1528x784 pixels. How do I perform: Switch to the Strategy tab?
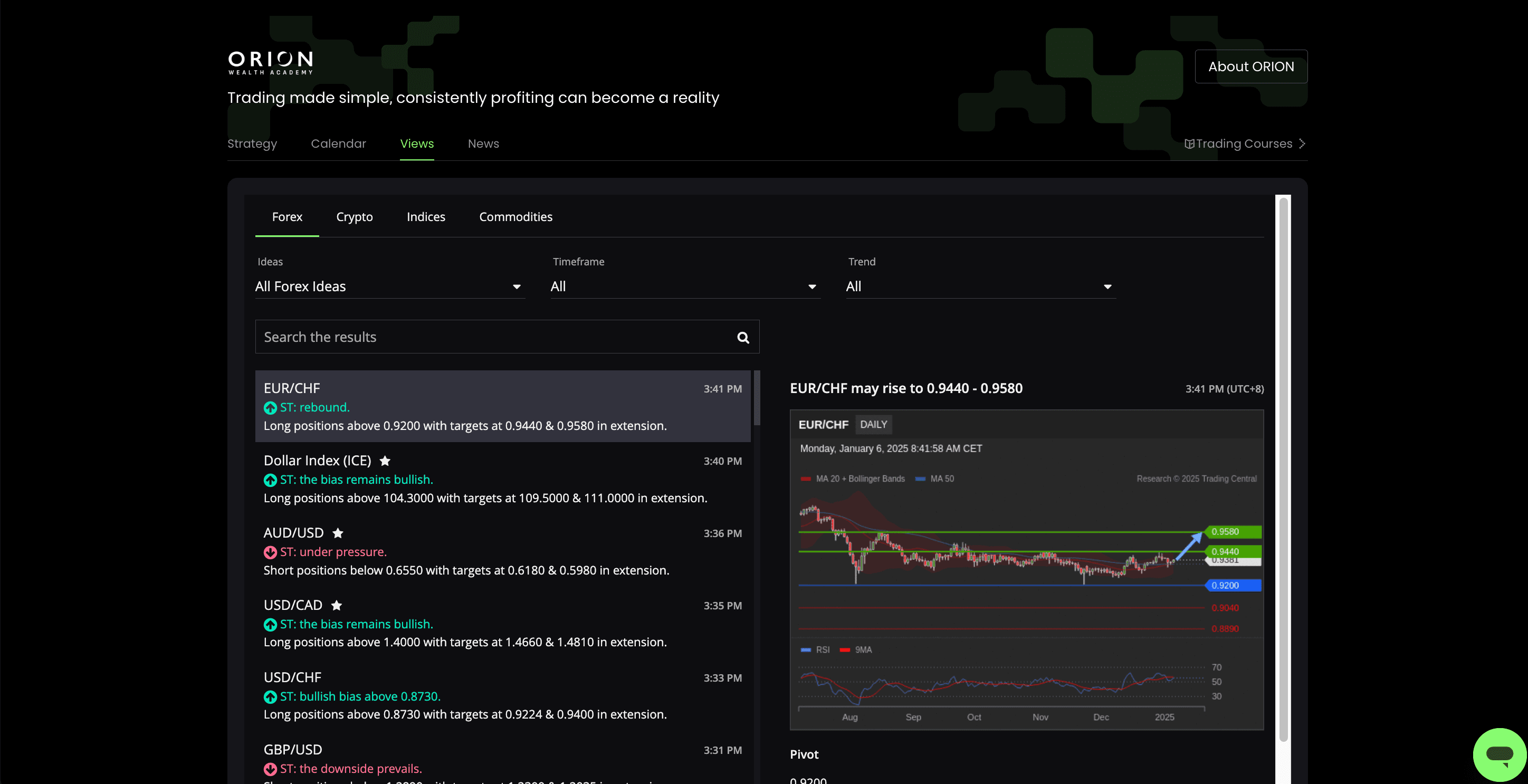(252, 144)
